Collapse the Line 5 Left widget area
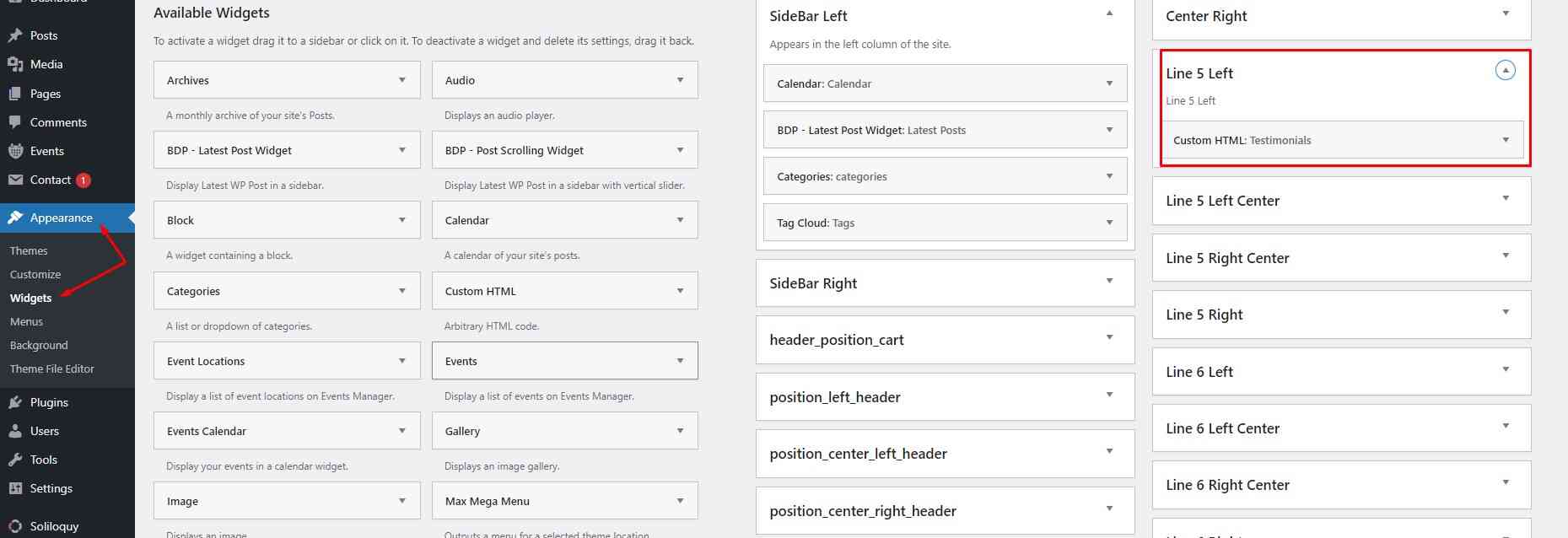The height and width of the screenshot is (538, 1568). tap(1505, 71)
